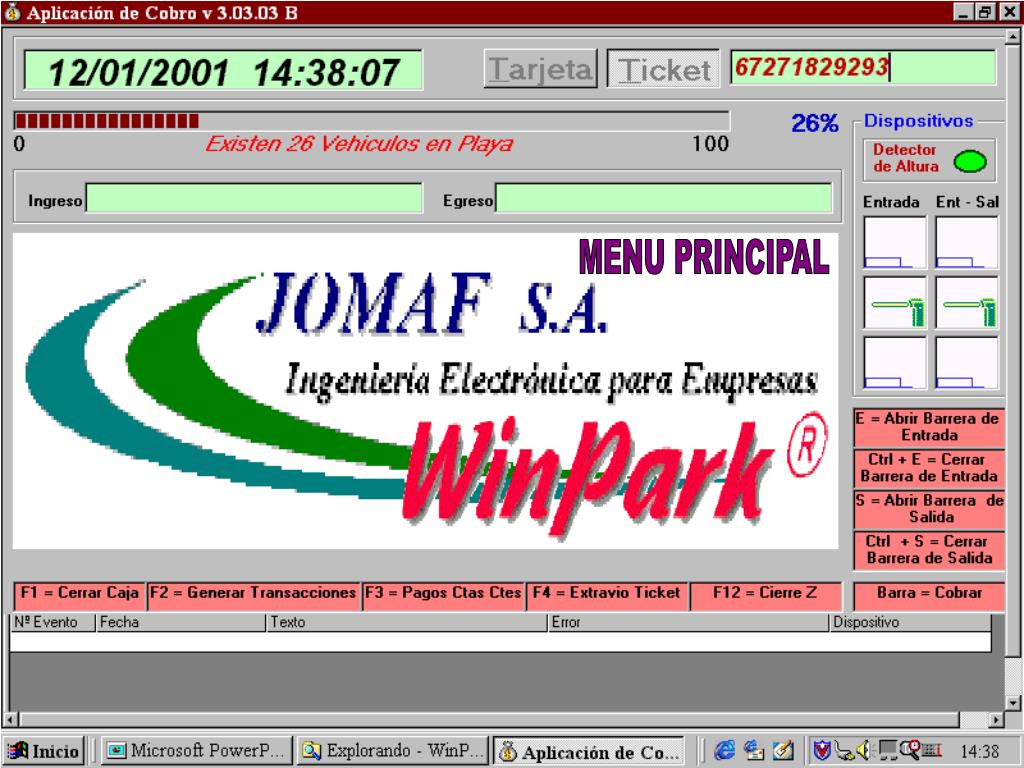The height and width of the screenshot is (768, 1024).
Task: Click 'Existen 26 Vehiculos en Playa' text
Action: pyautogui.click(x=359, y=144)
